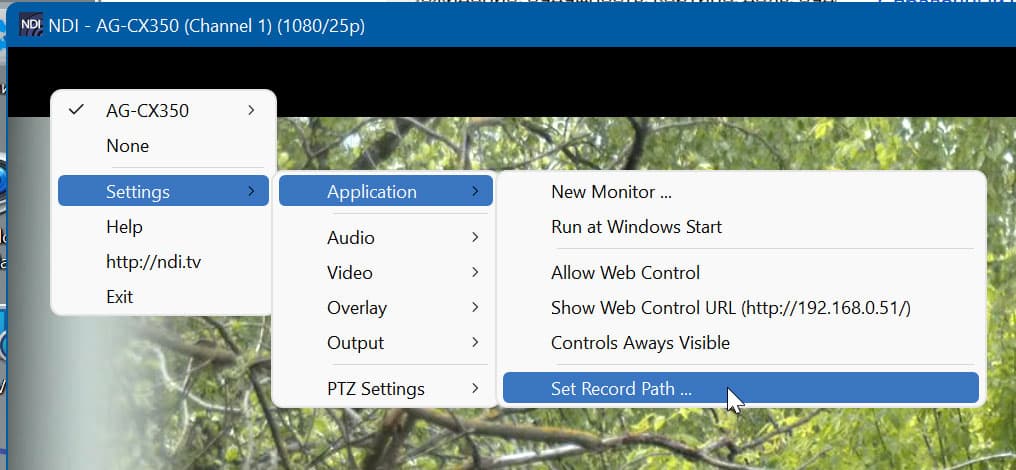1016x470 pixels.
Task: Expand the Audio settings submenu
Action: (x=351, y=237)
